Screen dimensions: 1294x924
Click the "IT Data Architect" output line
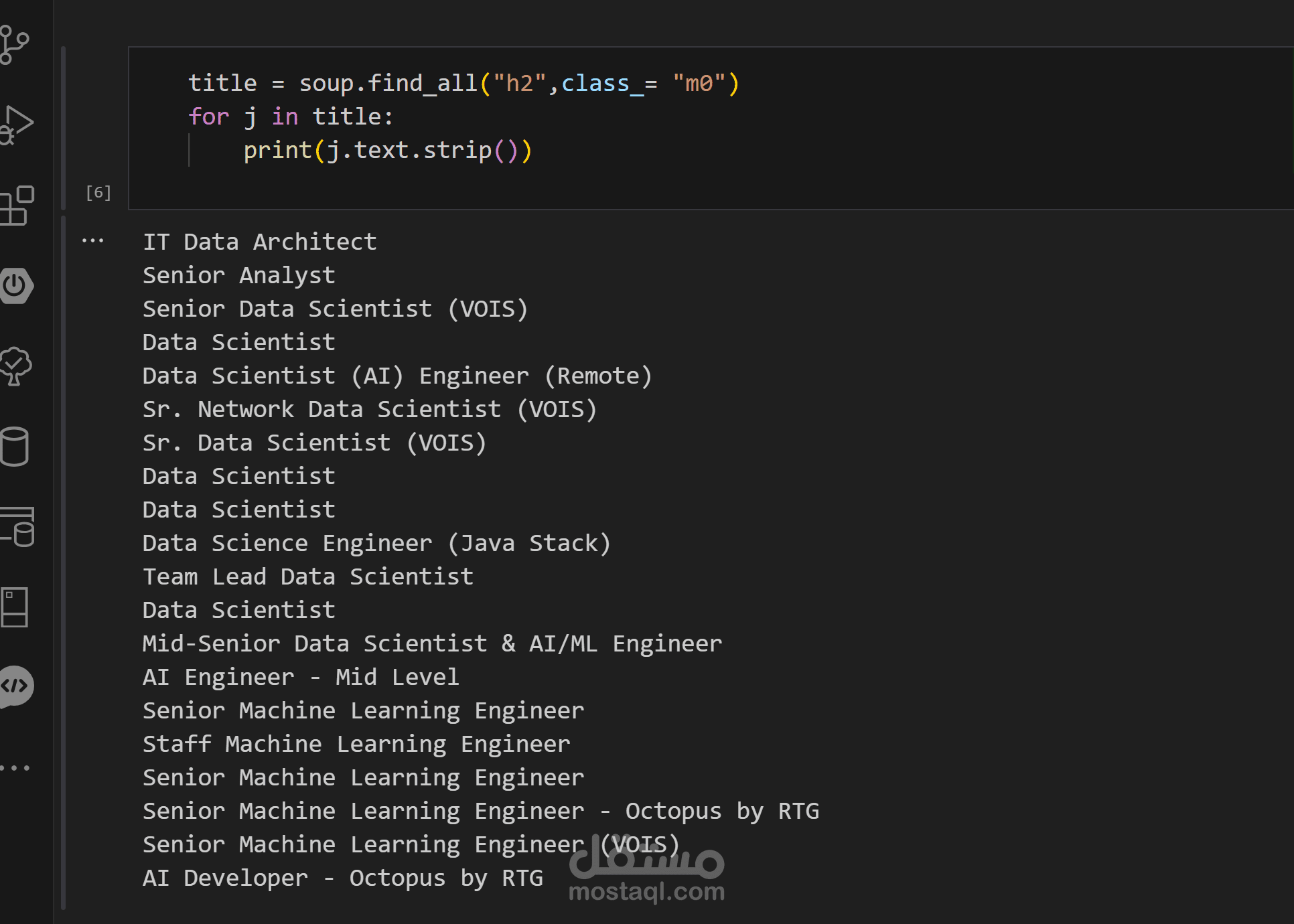click(x=260, y=242)
